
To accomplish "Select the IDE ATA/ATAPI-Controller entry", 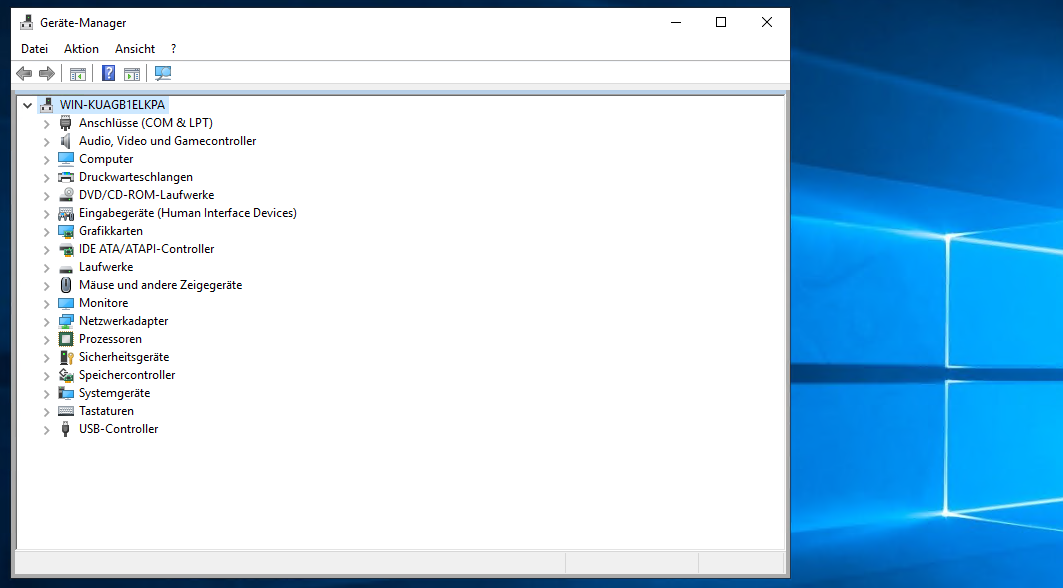I will (x=146, y=249).
